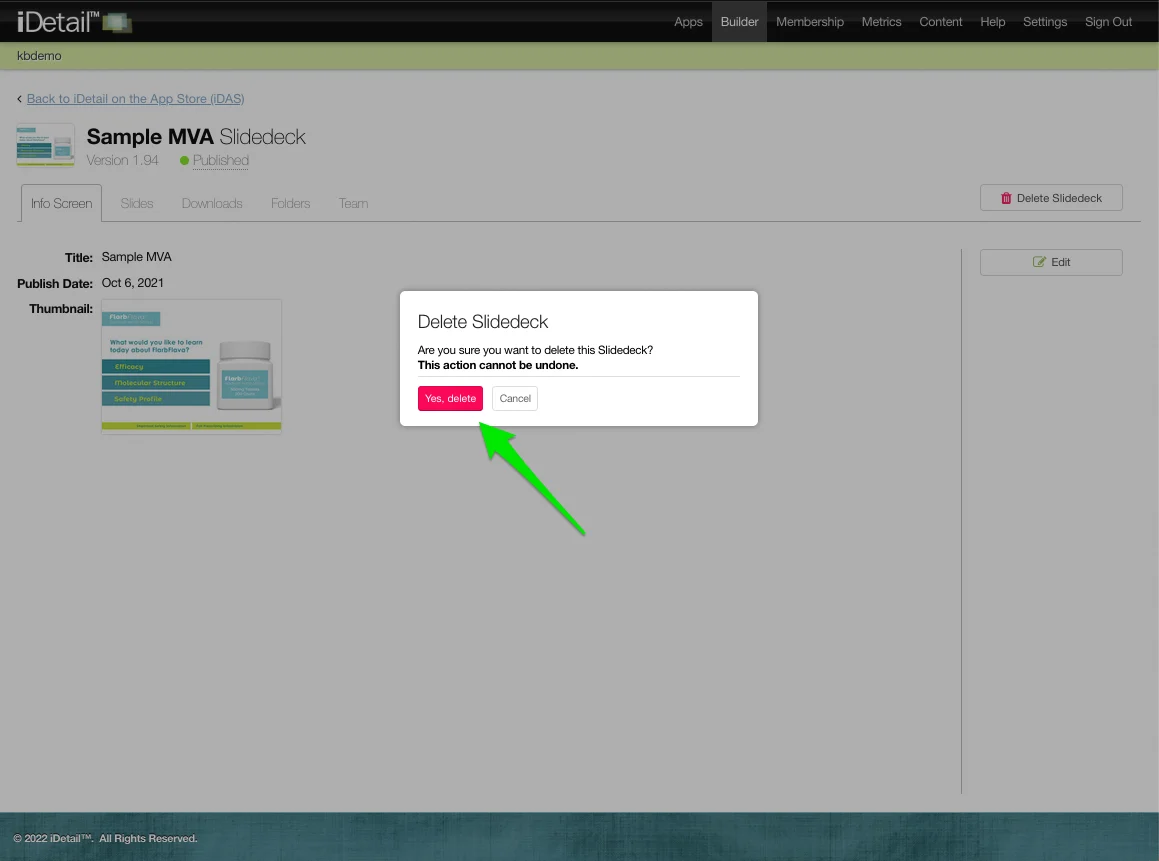Click the footer copyright text
The width and height of the screenshot is (1159, 861).
[x=105, y=838]
